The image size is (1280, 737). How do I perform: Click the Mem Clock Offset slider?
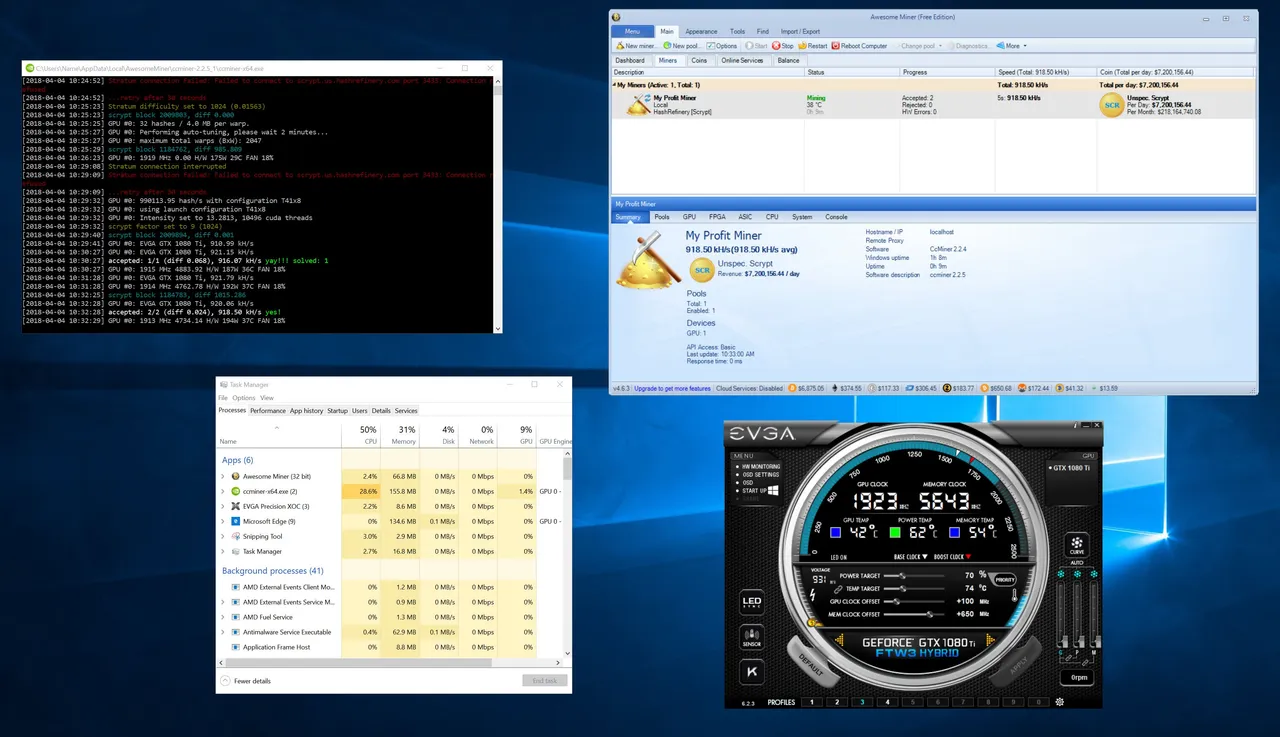click(x=916, y=614)
